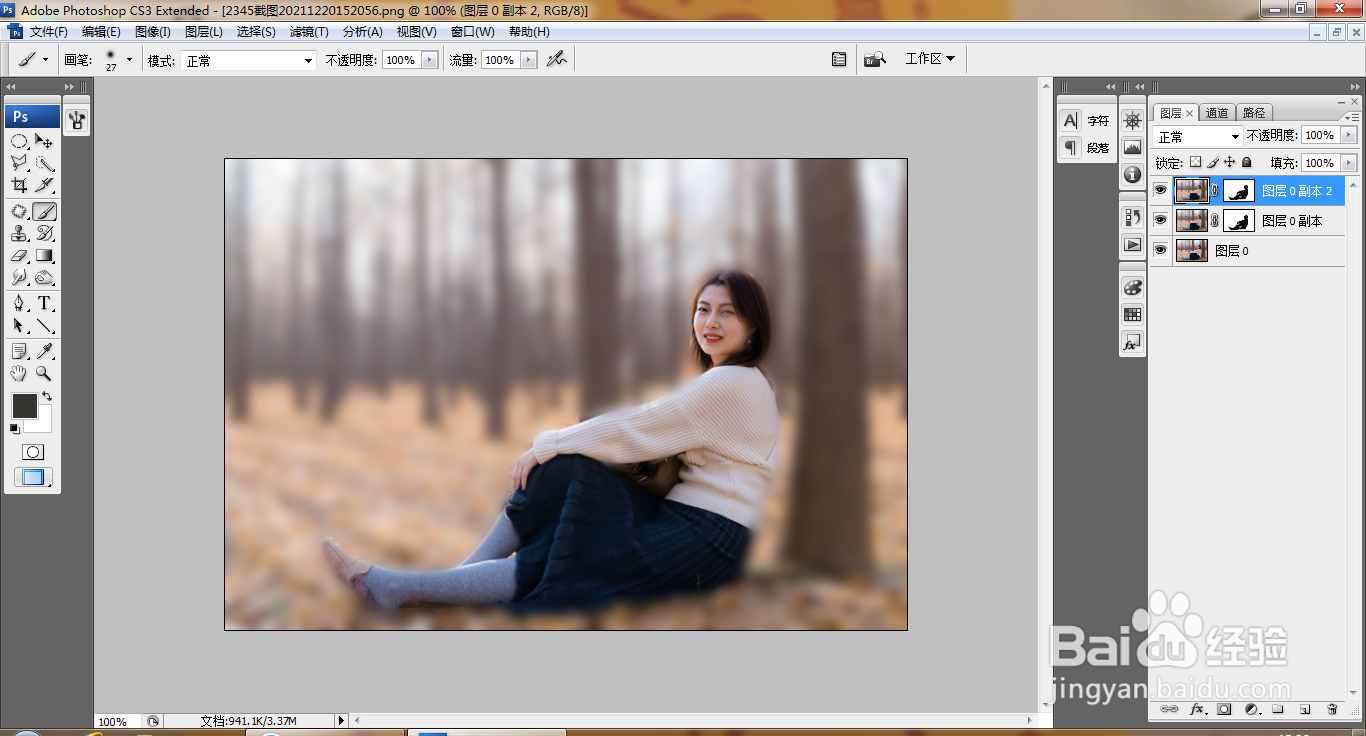Image resolution: width=1366 pixels, height=736 pixels.
Task: Select the Zoom magnifier tool
Action: point(44,374)
